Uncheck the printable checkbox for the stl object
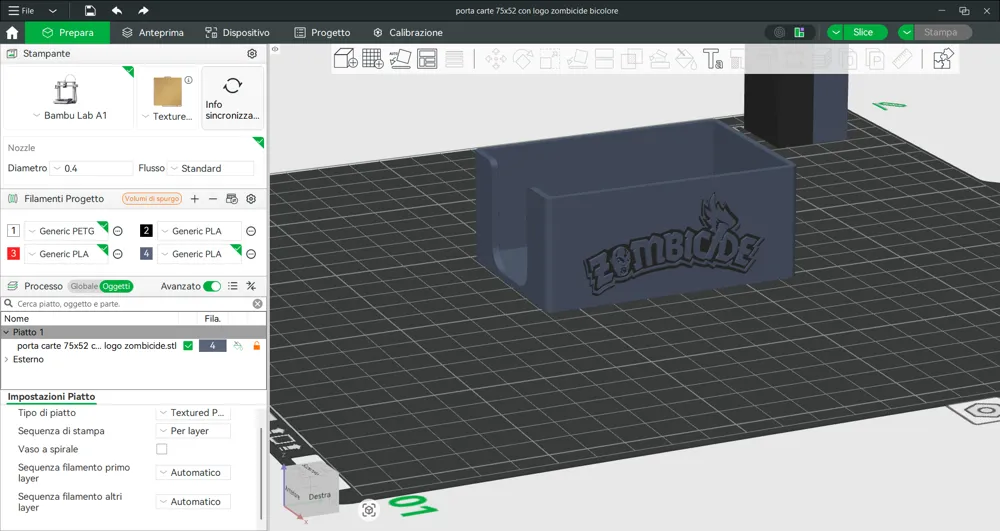The height and width of the screenshot is (531, 1000). (x=188, y=346)
